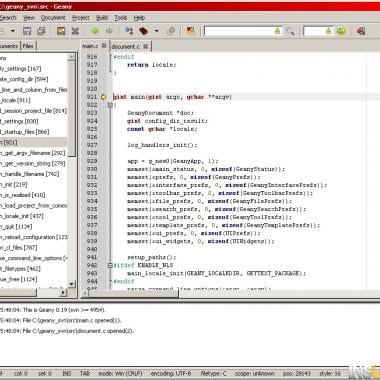Open the Build menu
This screenshot has width=380, height=380.
click(102, 18)
